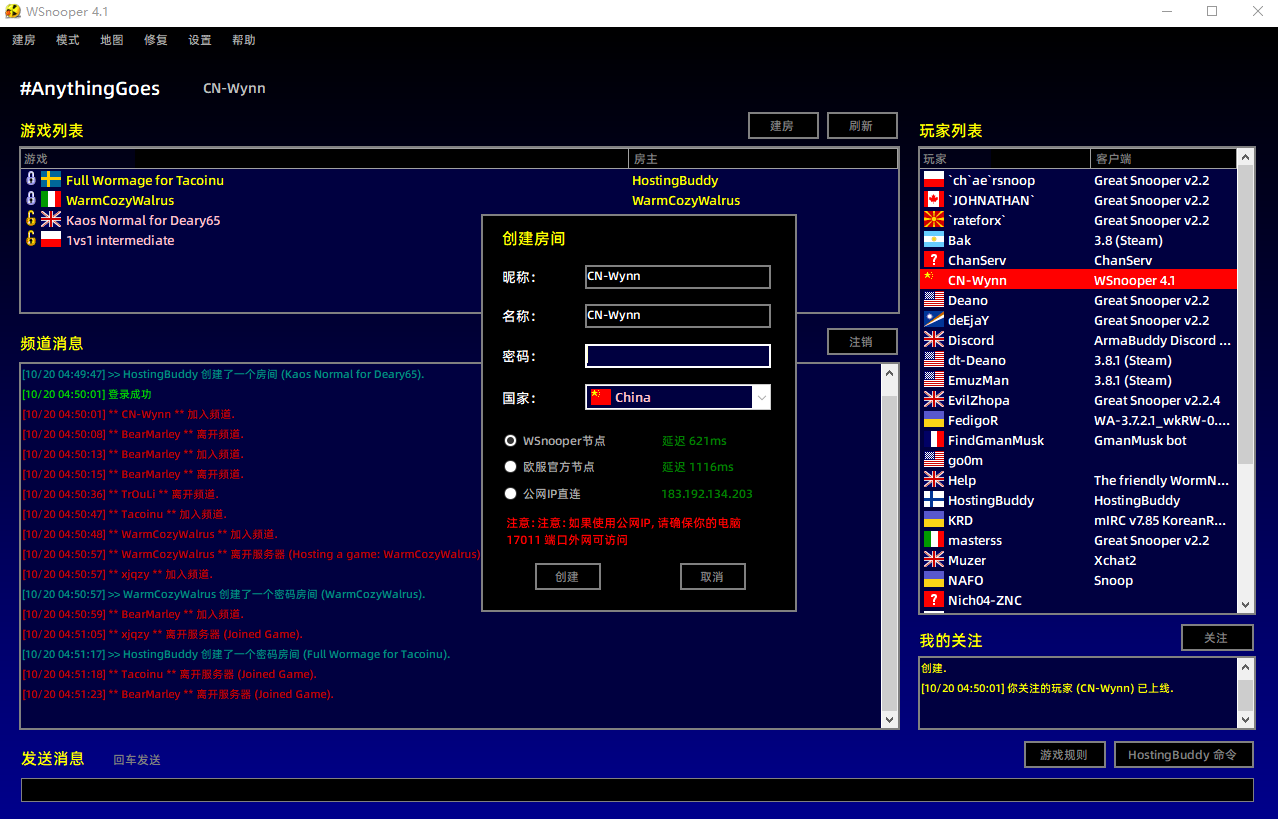Click the open lock icon beside 1vs1 intermediate
Screen dimensions: 1278x819
tap(31, 240)
